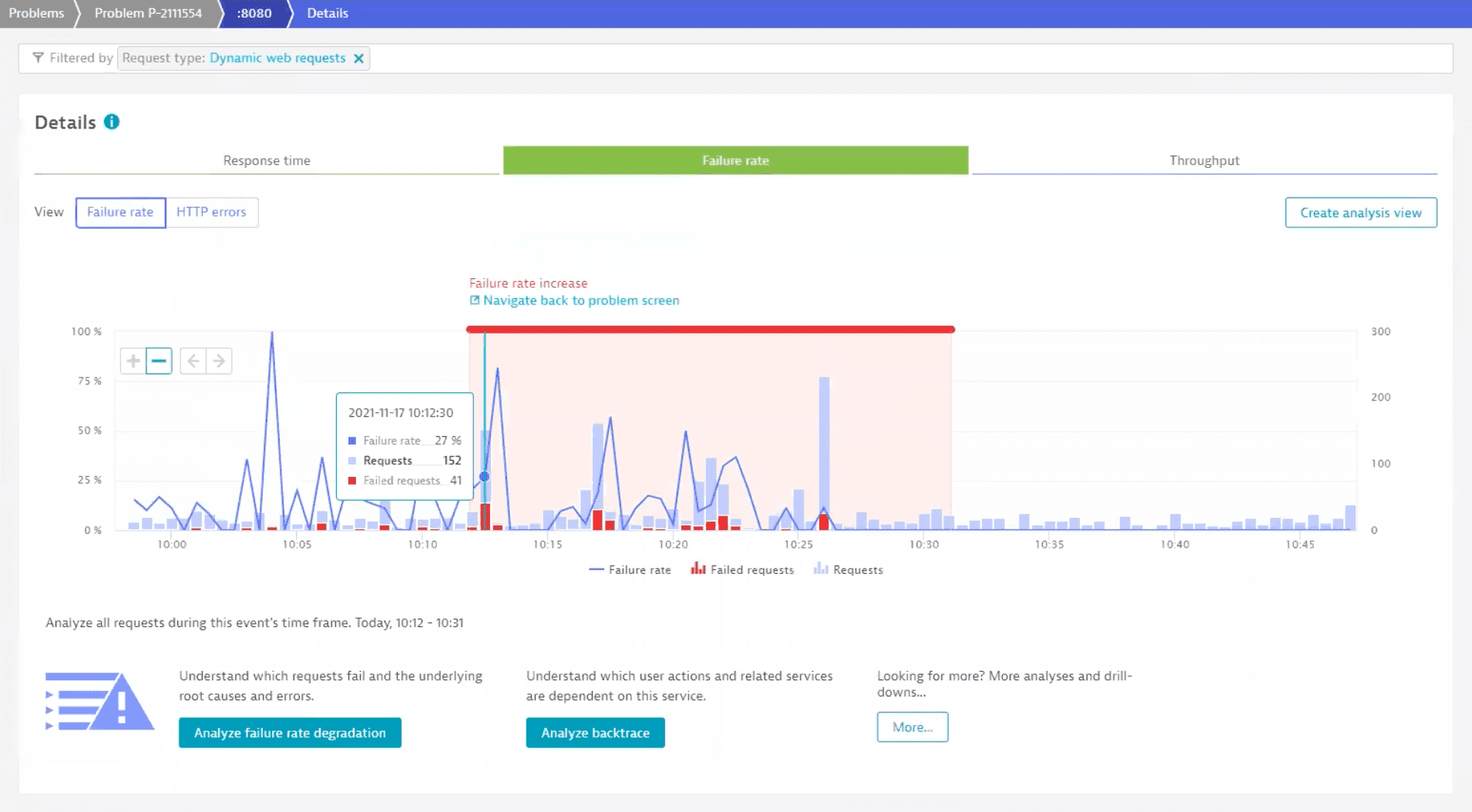Switch view to HTTP errors

point(211,213)
